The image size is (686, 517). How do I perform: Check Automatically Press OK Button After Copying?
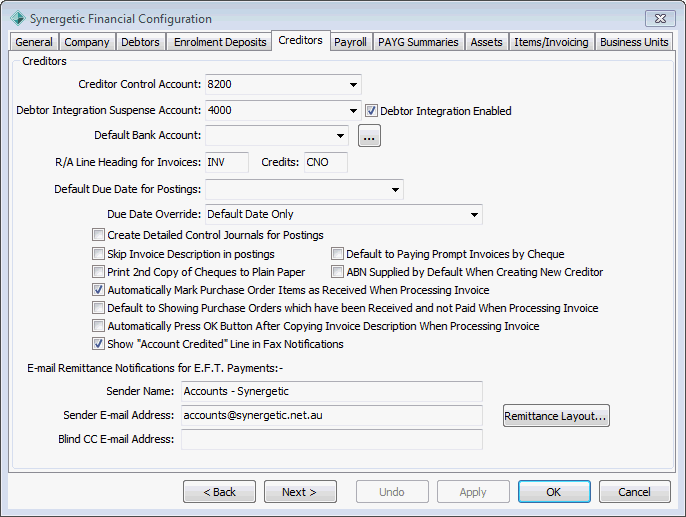[x=98, y=326]
